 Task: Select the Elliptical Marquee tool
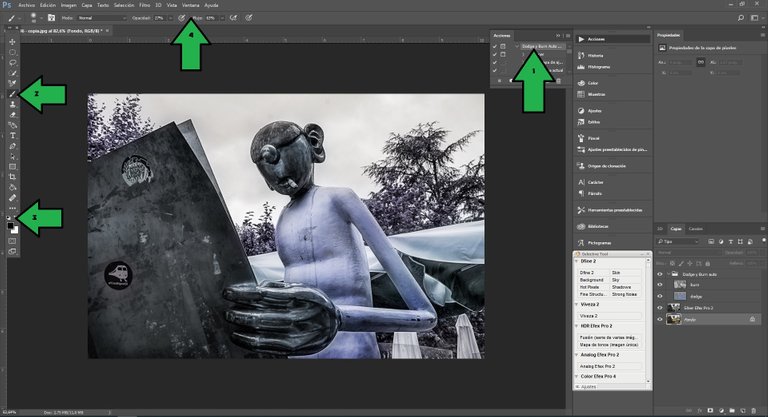tap(12, 52)
